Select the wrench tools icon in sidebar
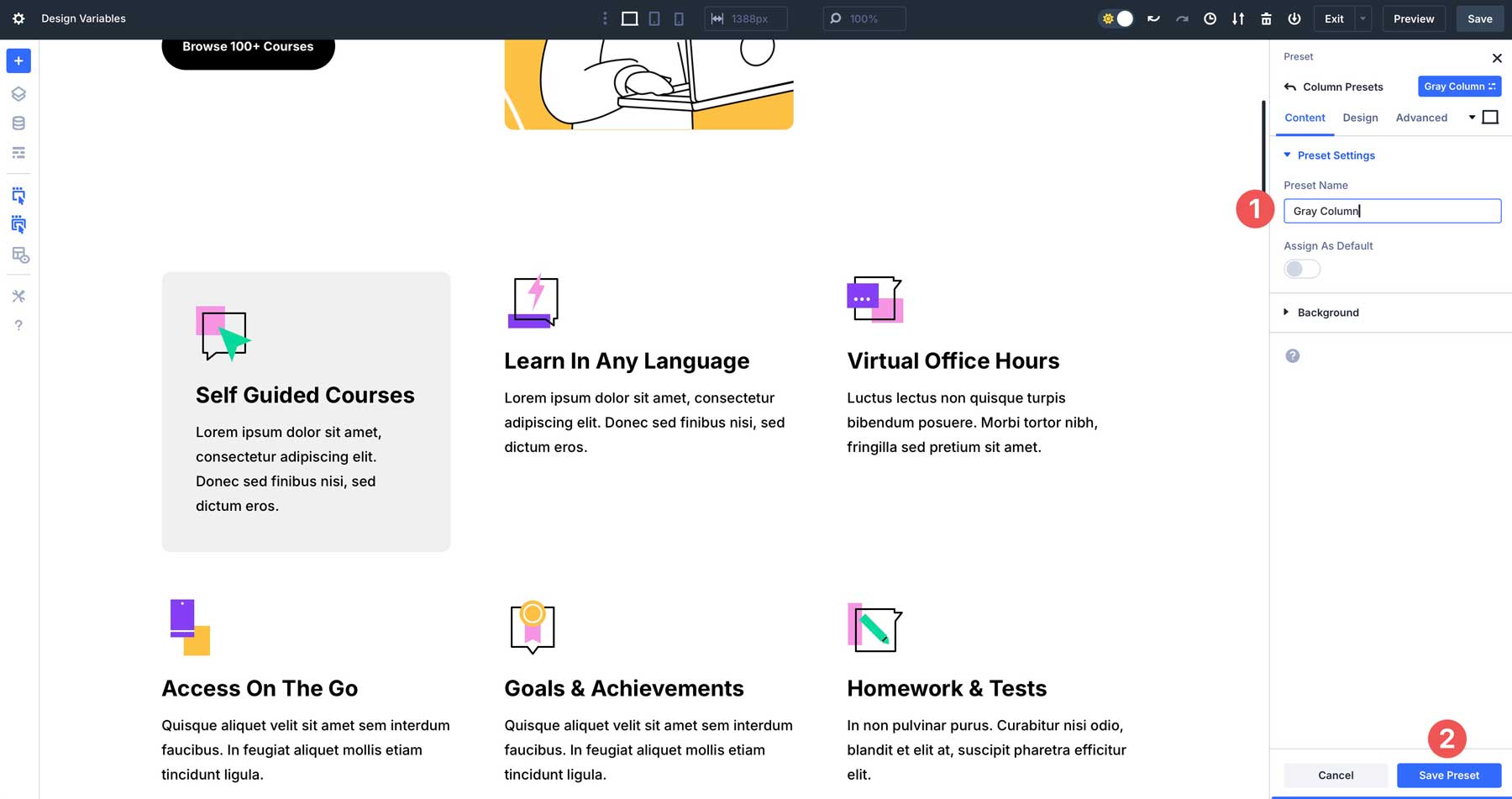 click(18, 296)
